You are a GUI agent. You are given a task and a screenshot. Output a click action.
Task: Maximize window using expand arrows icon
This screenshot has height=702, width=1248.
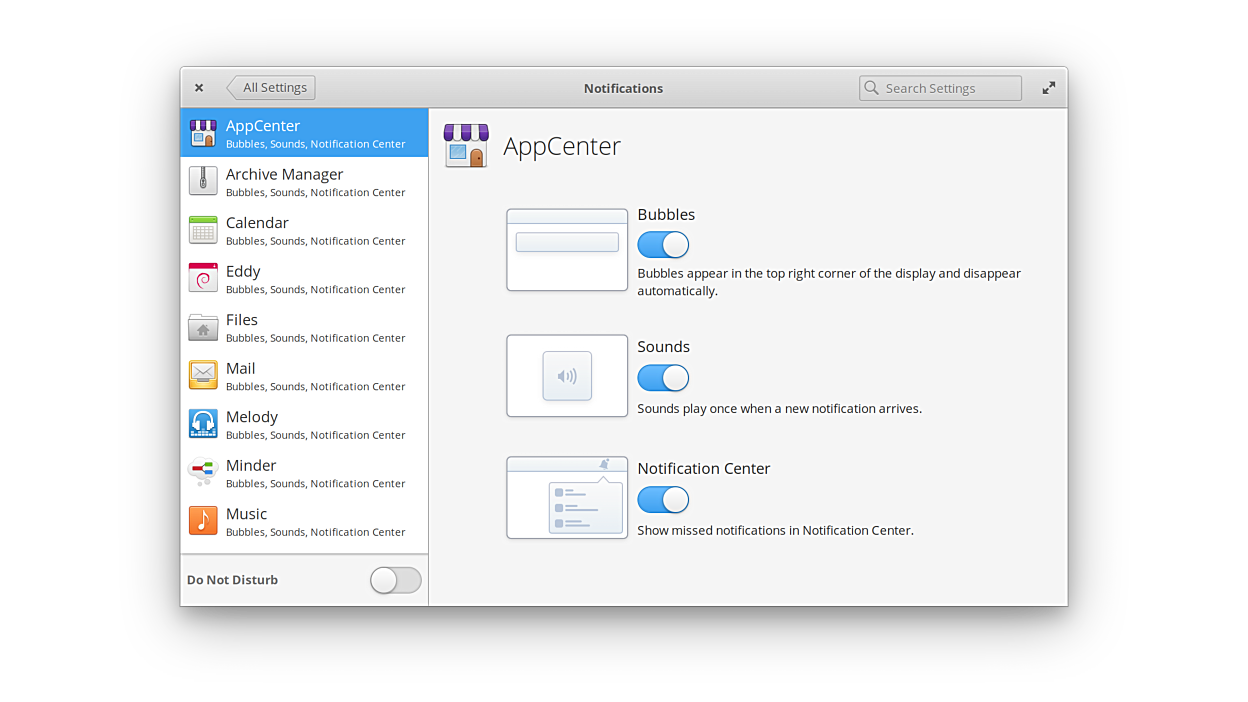(x=1048, y=88)
